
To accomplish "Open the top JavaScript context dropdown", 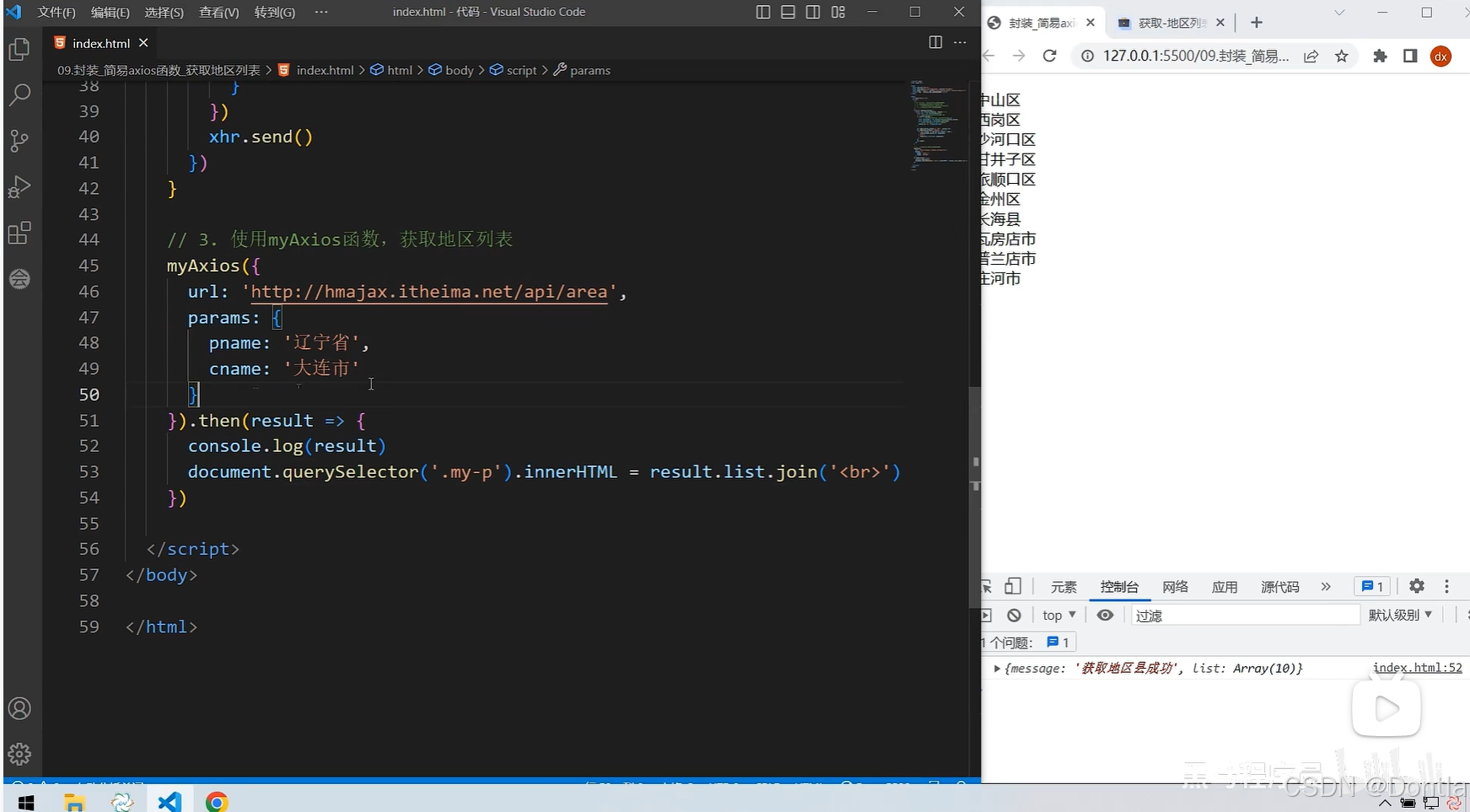I will (x=1059, y=616).
